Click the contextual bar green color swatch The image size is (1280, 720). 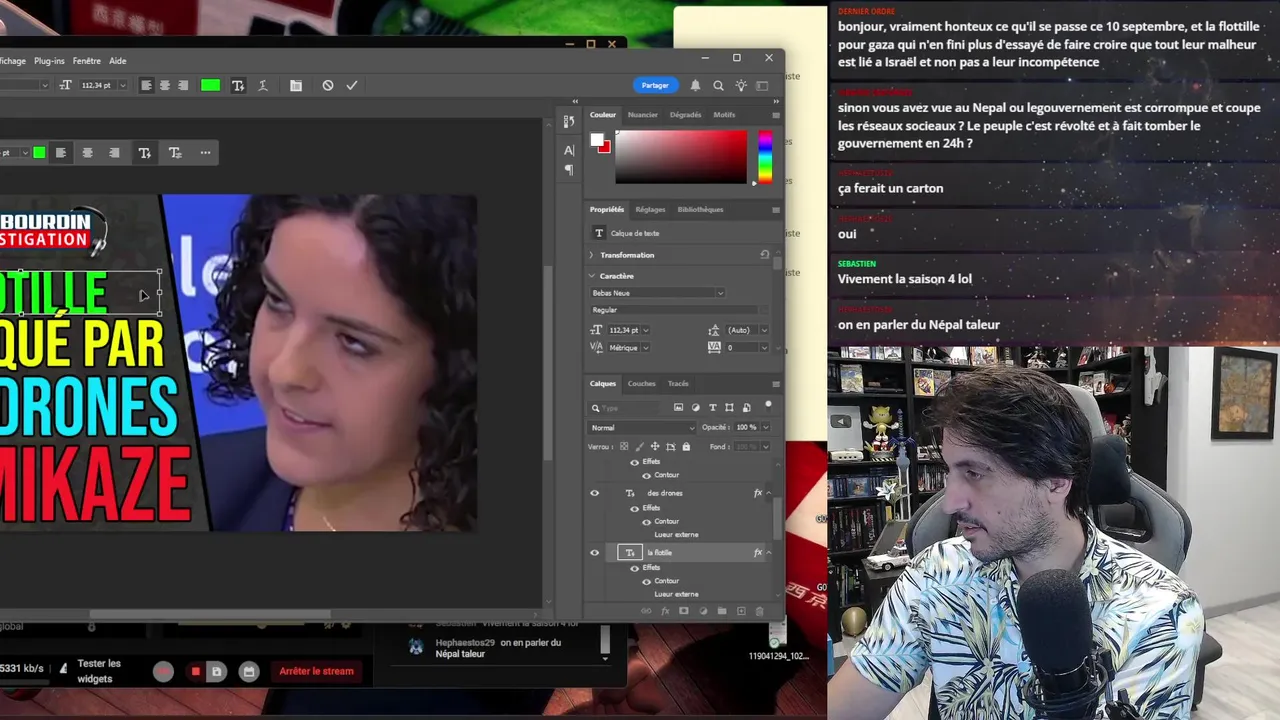39,153
